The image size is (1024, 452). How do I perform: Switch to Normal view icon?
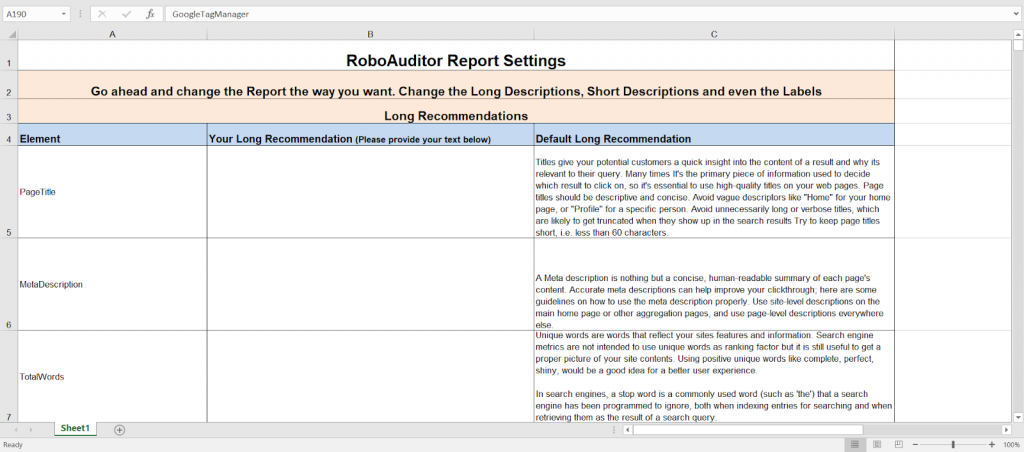(x=854, y=444)
